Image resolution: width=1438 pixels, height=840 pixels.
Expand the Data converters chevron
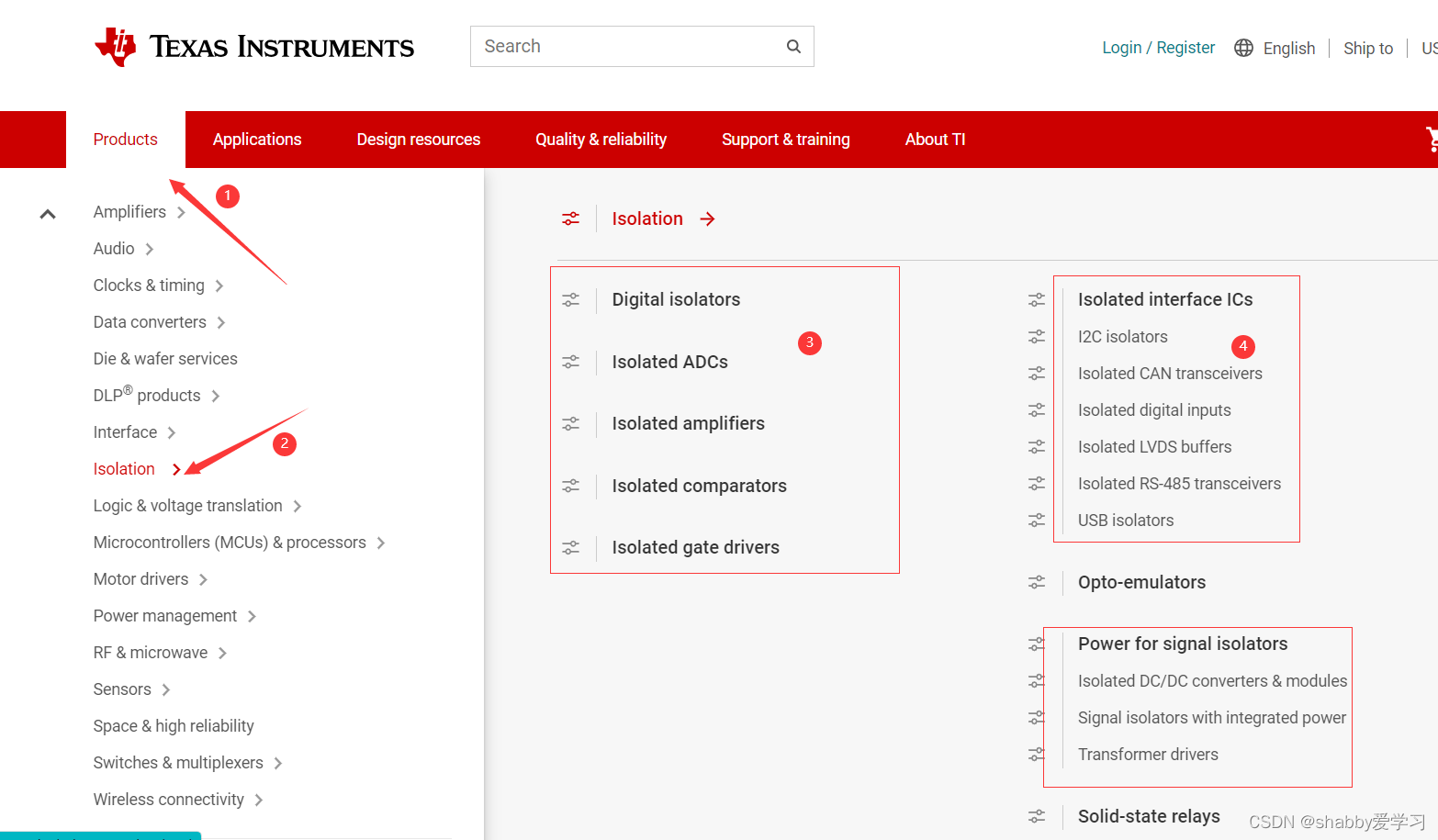(220, 322)
